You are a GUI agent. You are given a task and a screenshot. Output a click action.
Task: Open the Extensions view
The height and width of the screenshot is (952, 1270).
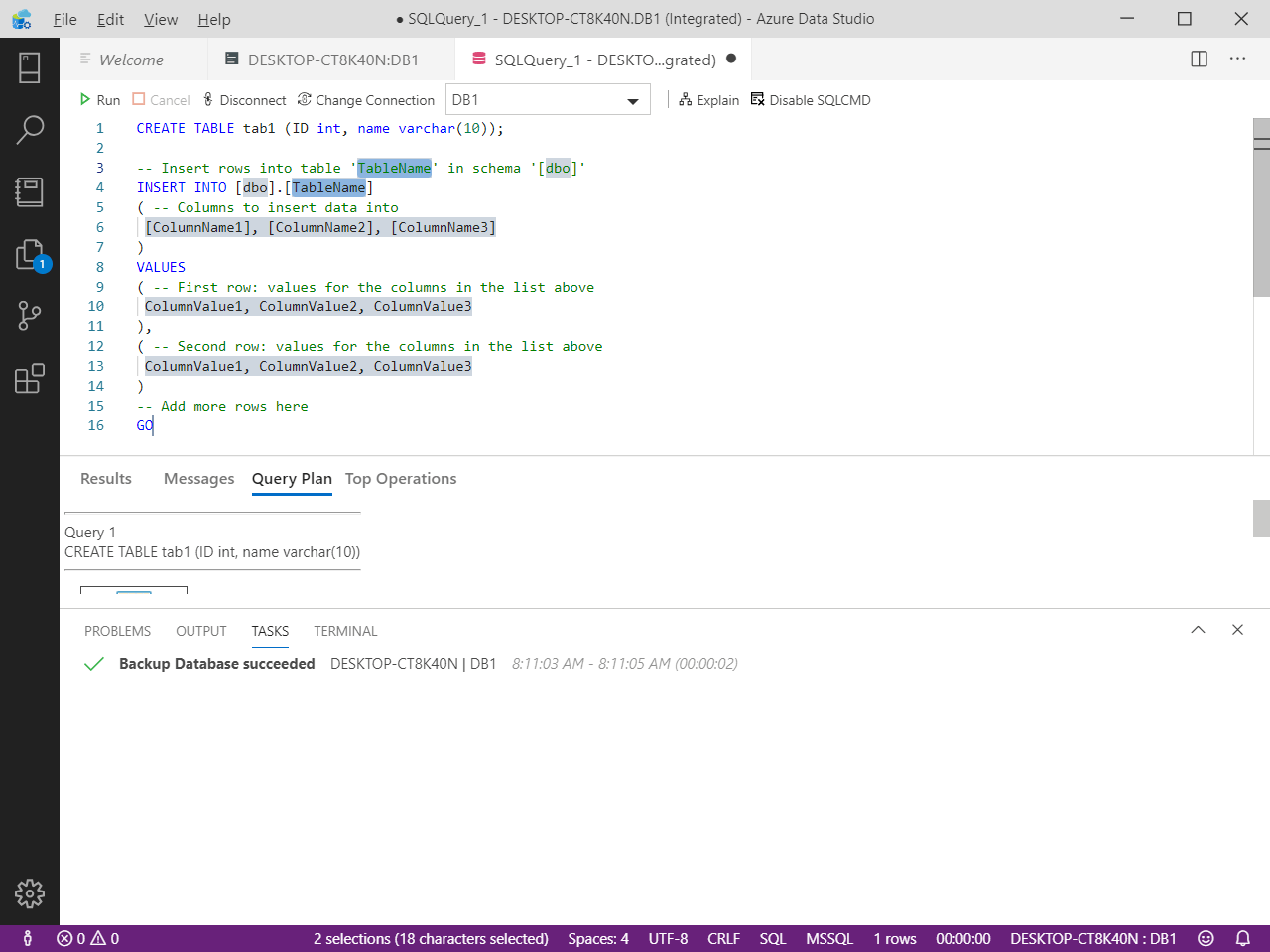30,379
